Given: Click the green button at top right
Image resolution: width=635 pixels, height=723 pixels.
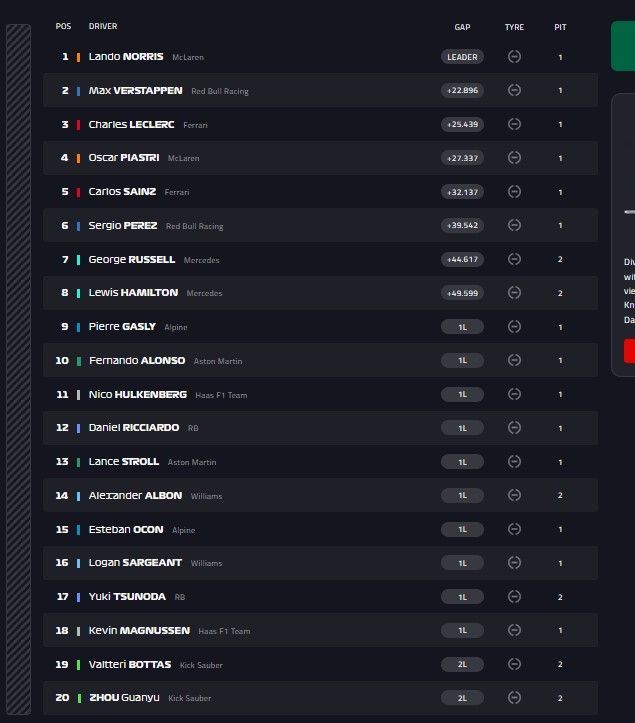Looking at the screenshot, I should pyautogui.click(x=623, y=46).
